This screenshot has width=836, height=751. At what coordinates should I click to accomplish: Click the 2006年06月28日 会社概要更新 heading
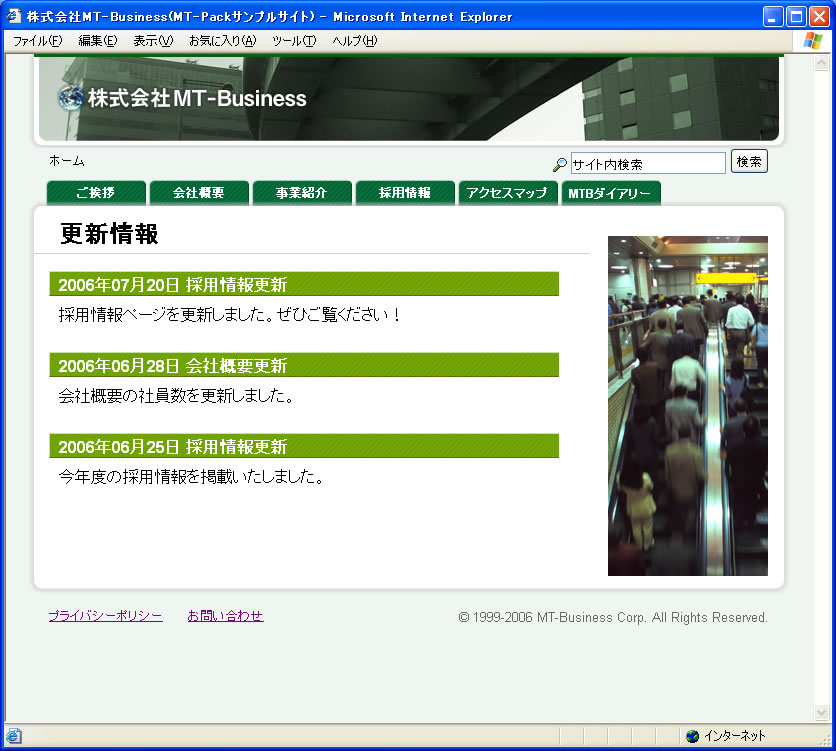pyautogui.click(x=304, y=365)
